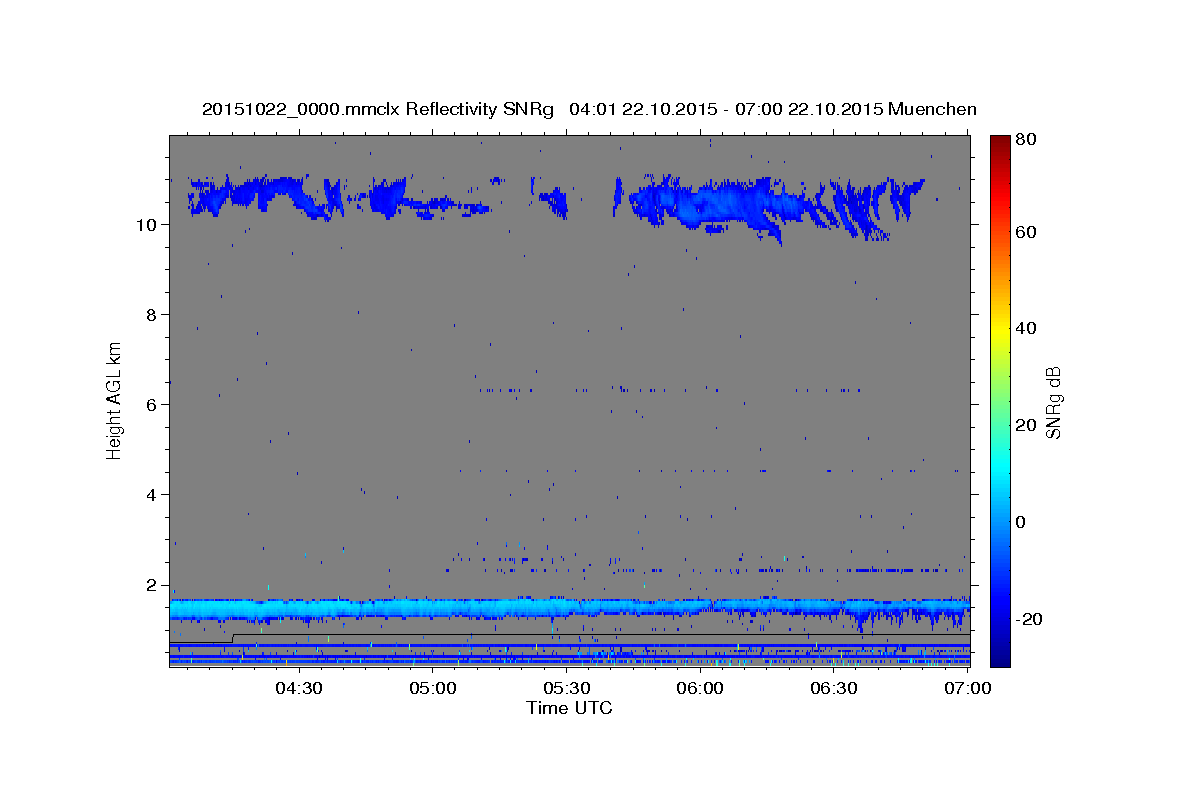Click the colorbar value 0
Screen dimensions: 1200x800
[1022, 522]
